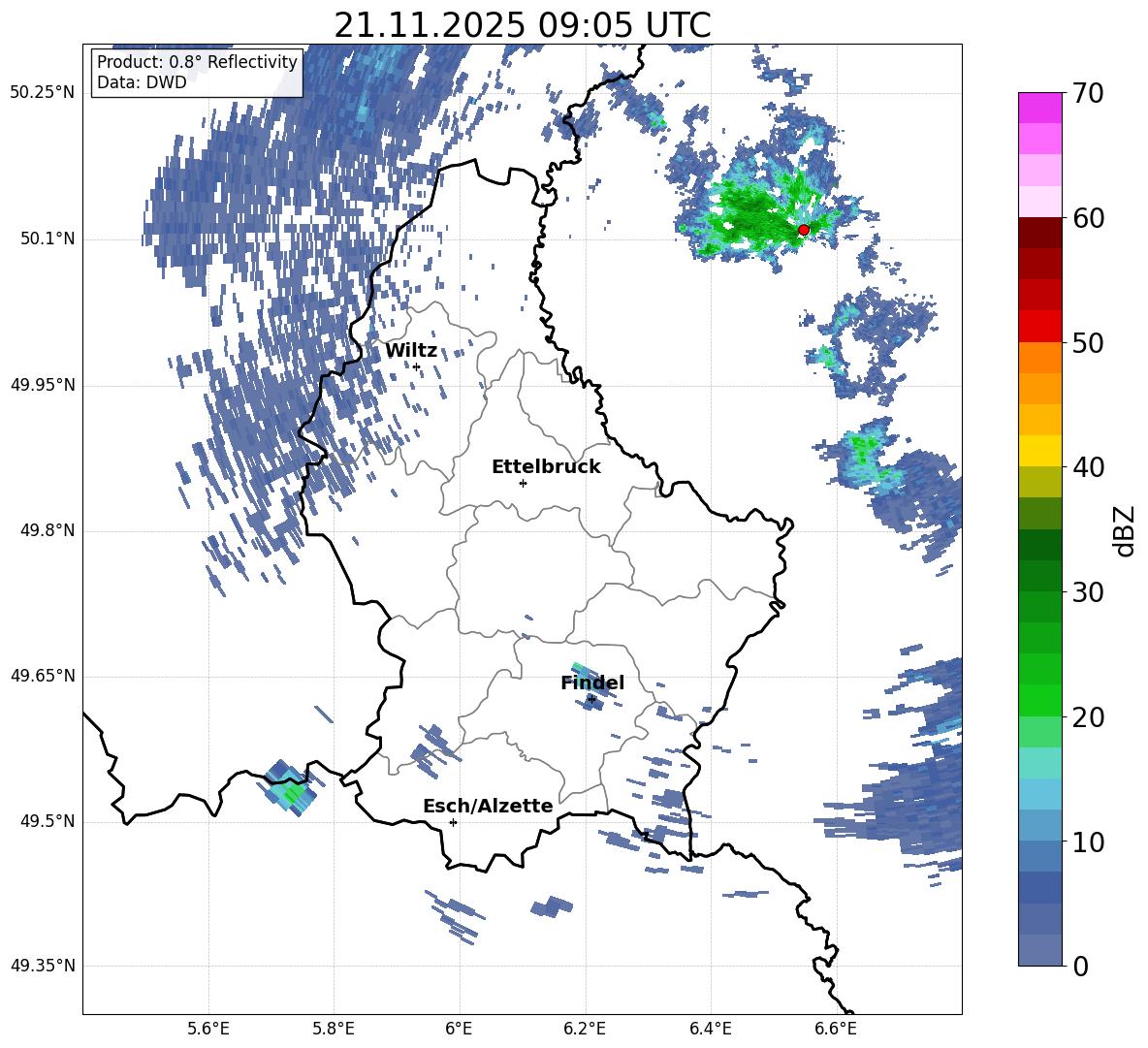
Task: Click the 6.6°E longitude label
Action: [x=836, y=1029]
